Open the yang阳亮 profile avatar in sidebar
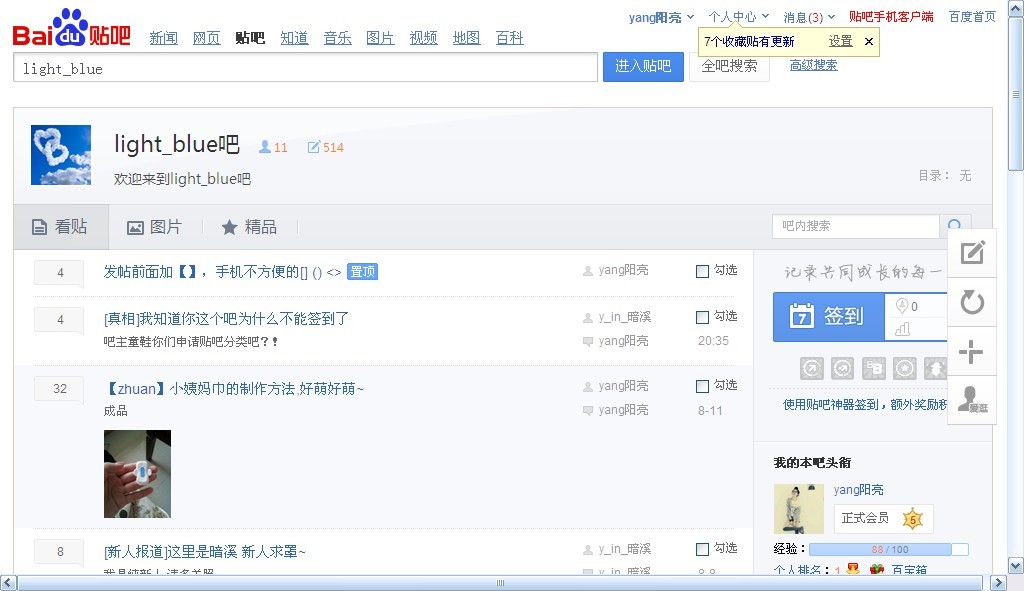The width and height of the screenshot is (1024, 591). (799, 508)
